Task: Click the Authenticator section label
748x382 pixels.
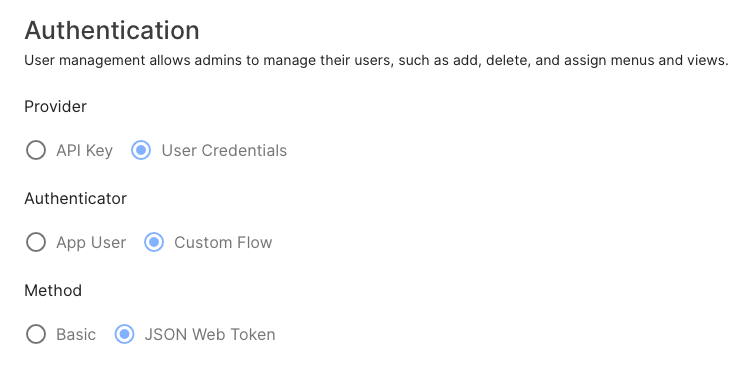Action: pyautogui.click(x=75, y=198)
